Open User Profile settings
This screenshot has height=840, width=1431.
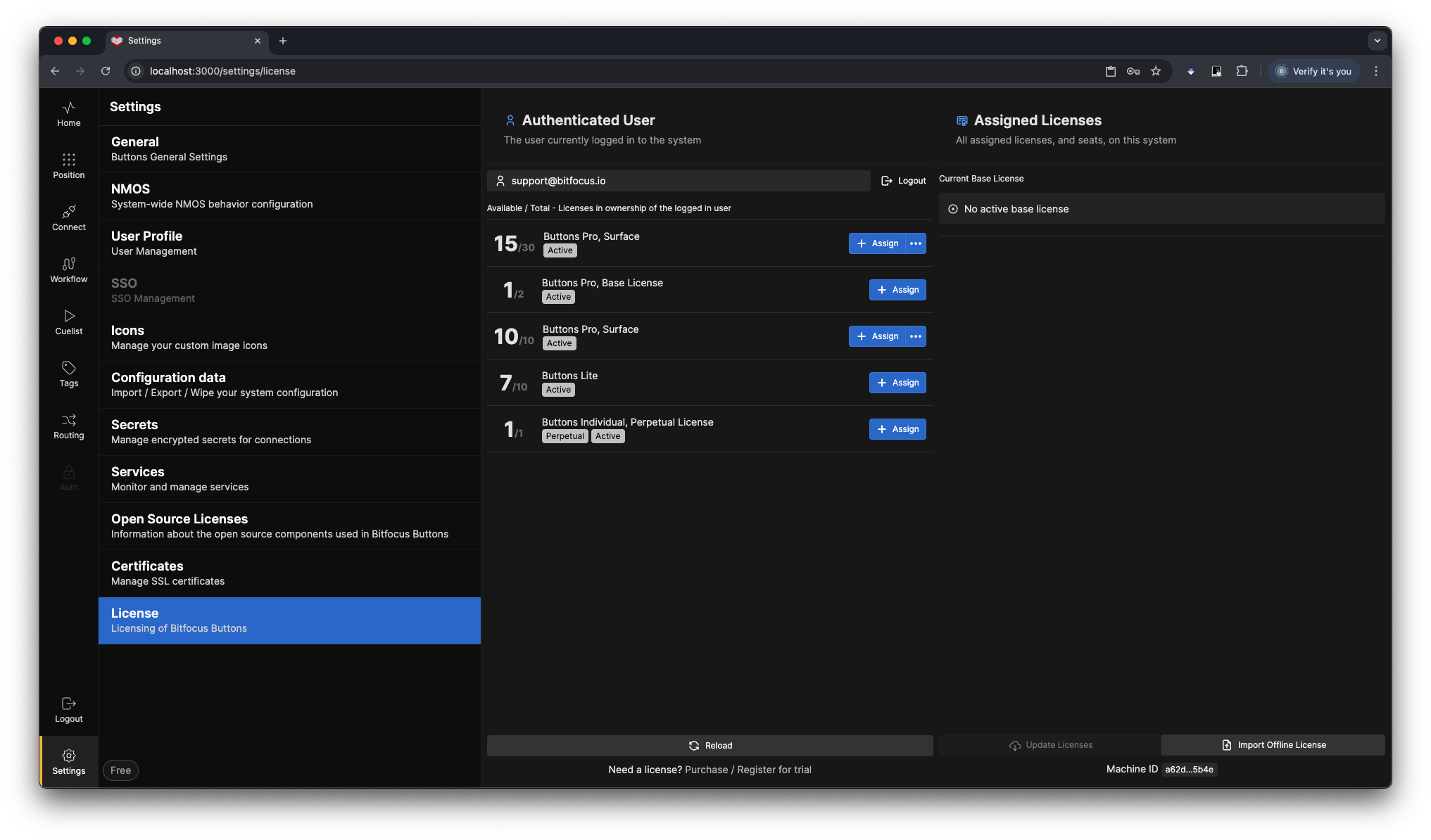pyautogui.click(x=289, y=243)
